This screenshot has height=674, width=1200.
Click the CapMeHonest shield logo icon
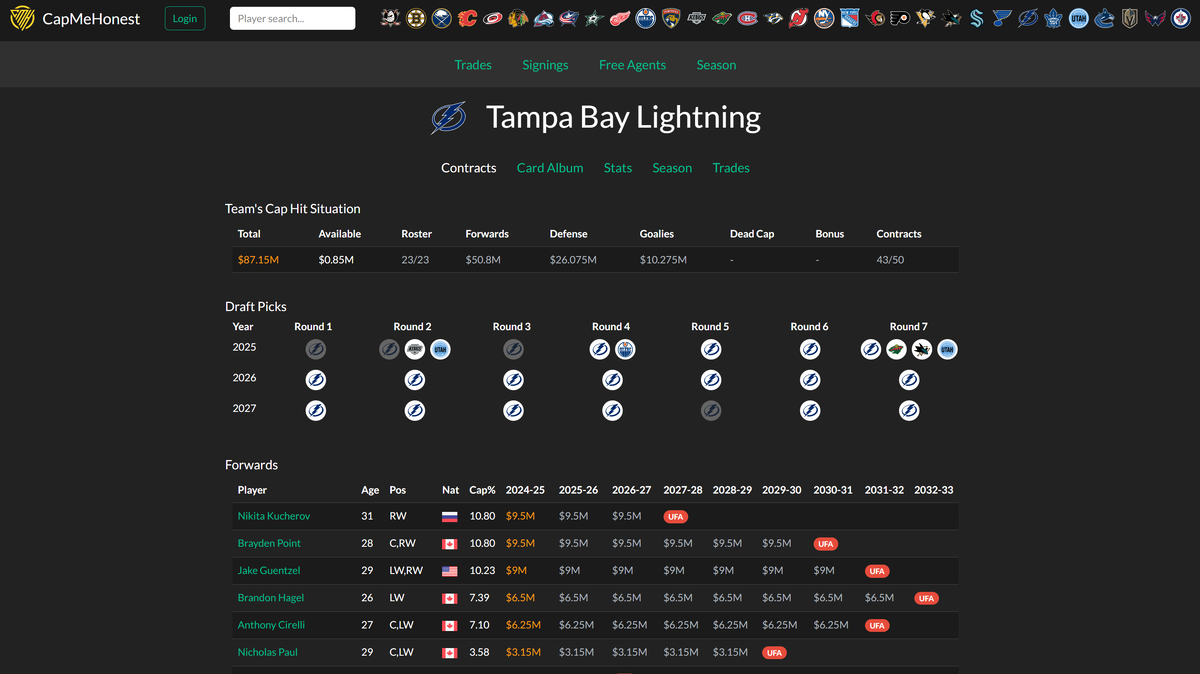coord(22,18)
